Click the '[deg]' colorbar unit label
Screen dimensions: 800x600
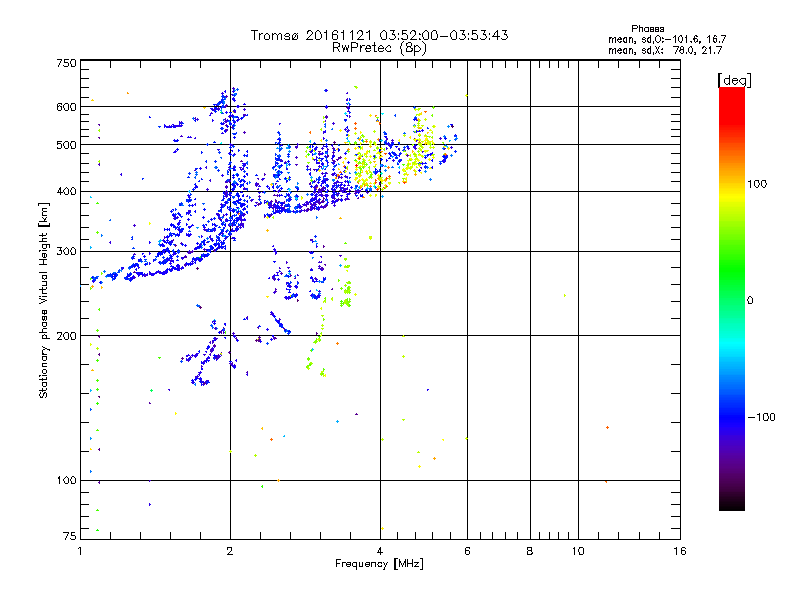tap(734, 80)
